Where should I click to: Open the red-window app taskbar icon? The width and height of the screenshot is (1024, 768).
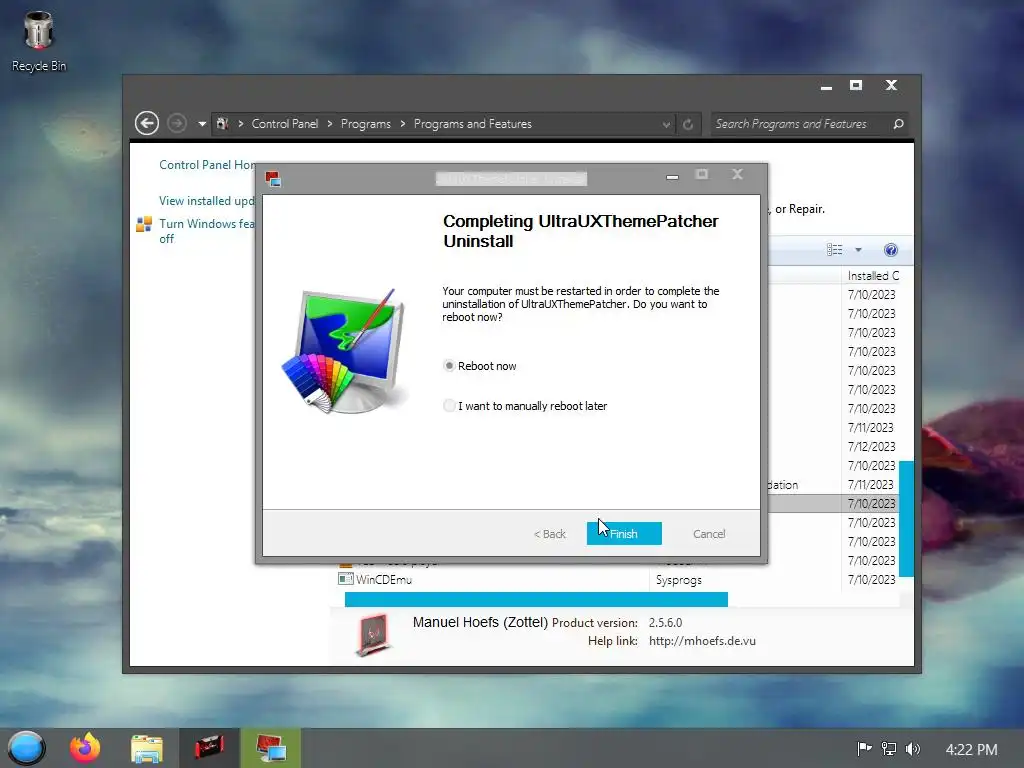209,748
